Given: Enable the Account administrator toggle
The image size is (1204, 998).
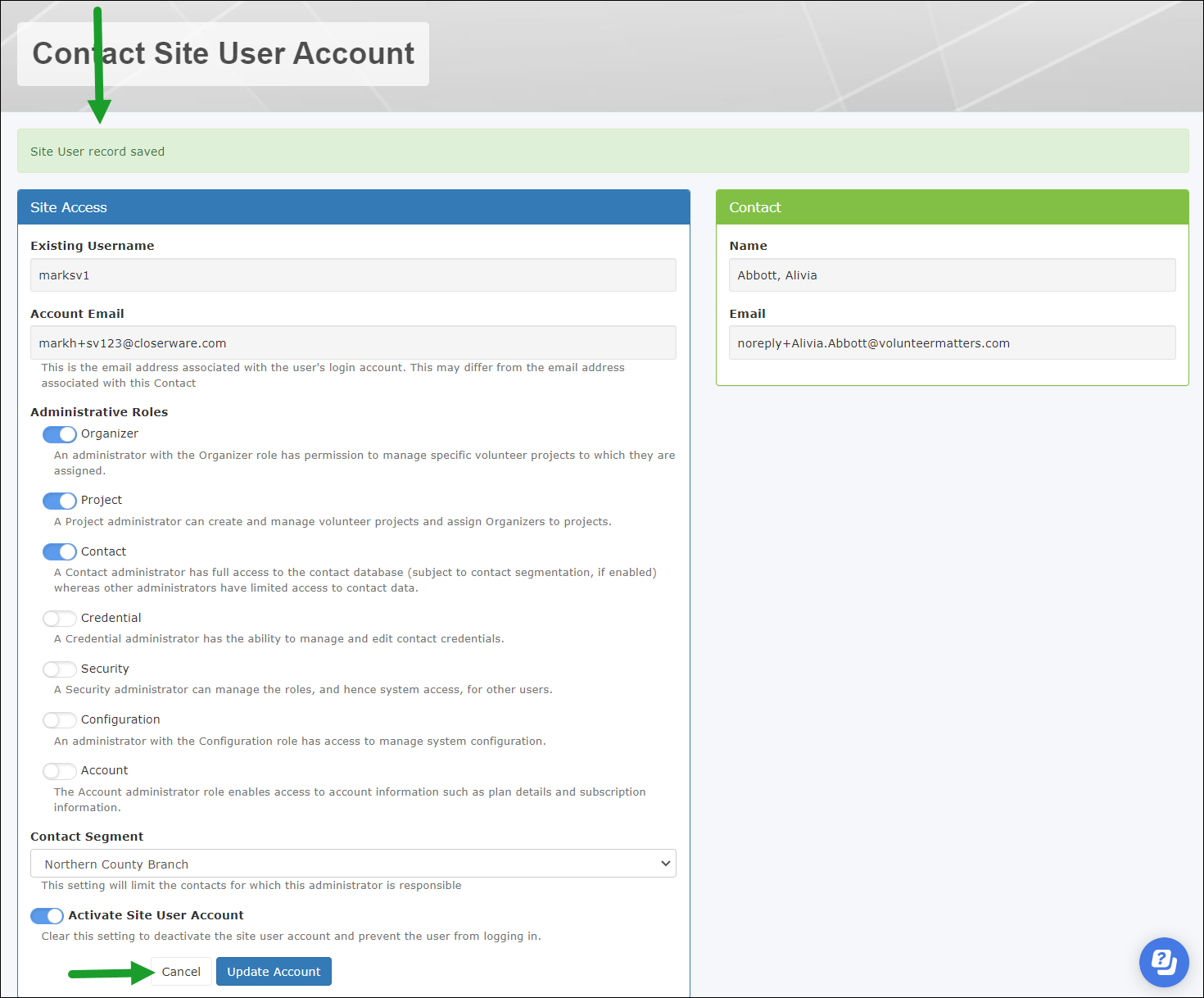Looking at the screenshot, I should coord(60,771).
